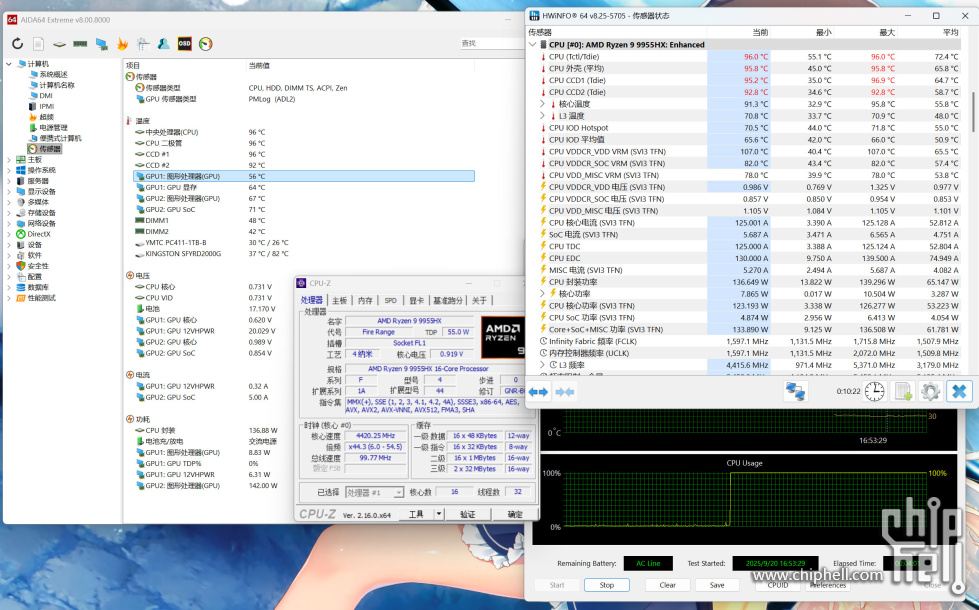Open HWiNFO sensor settings gear icon
The height and width of the screenshot is (610, 979).
pos(930,391)
